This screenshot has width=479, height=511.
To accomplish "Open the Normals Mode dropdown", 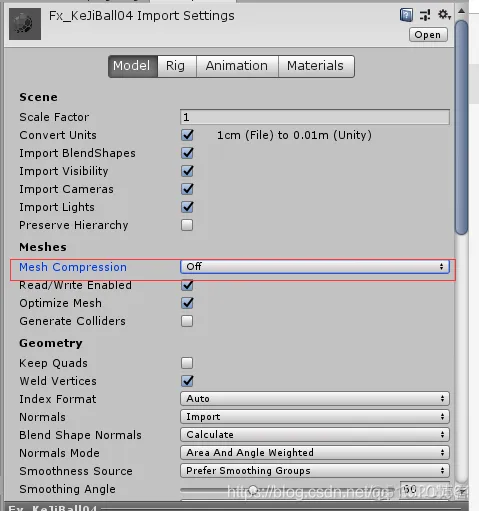I will click(x=315, y=453).
